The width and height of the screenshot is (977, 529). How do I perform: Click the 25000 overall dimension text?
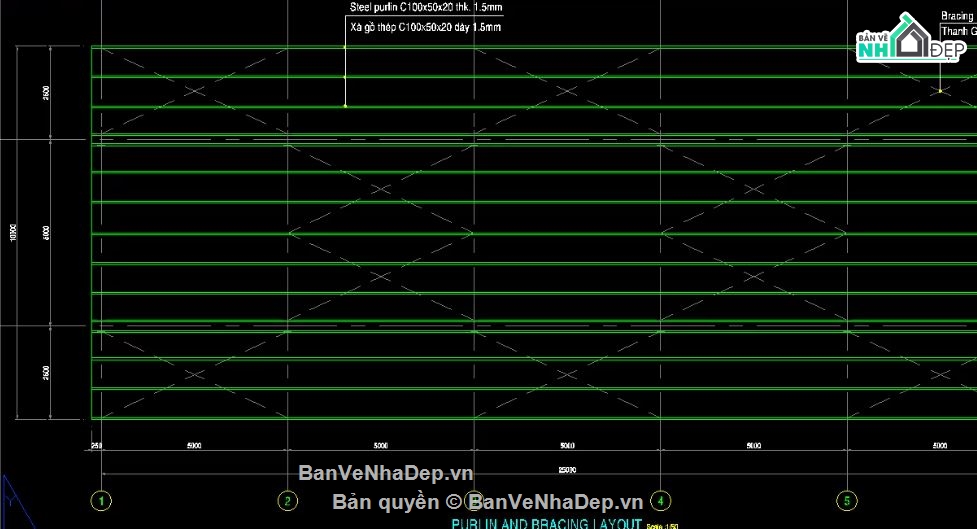coord(567,469)
